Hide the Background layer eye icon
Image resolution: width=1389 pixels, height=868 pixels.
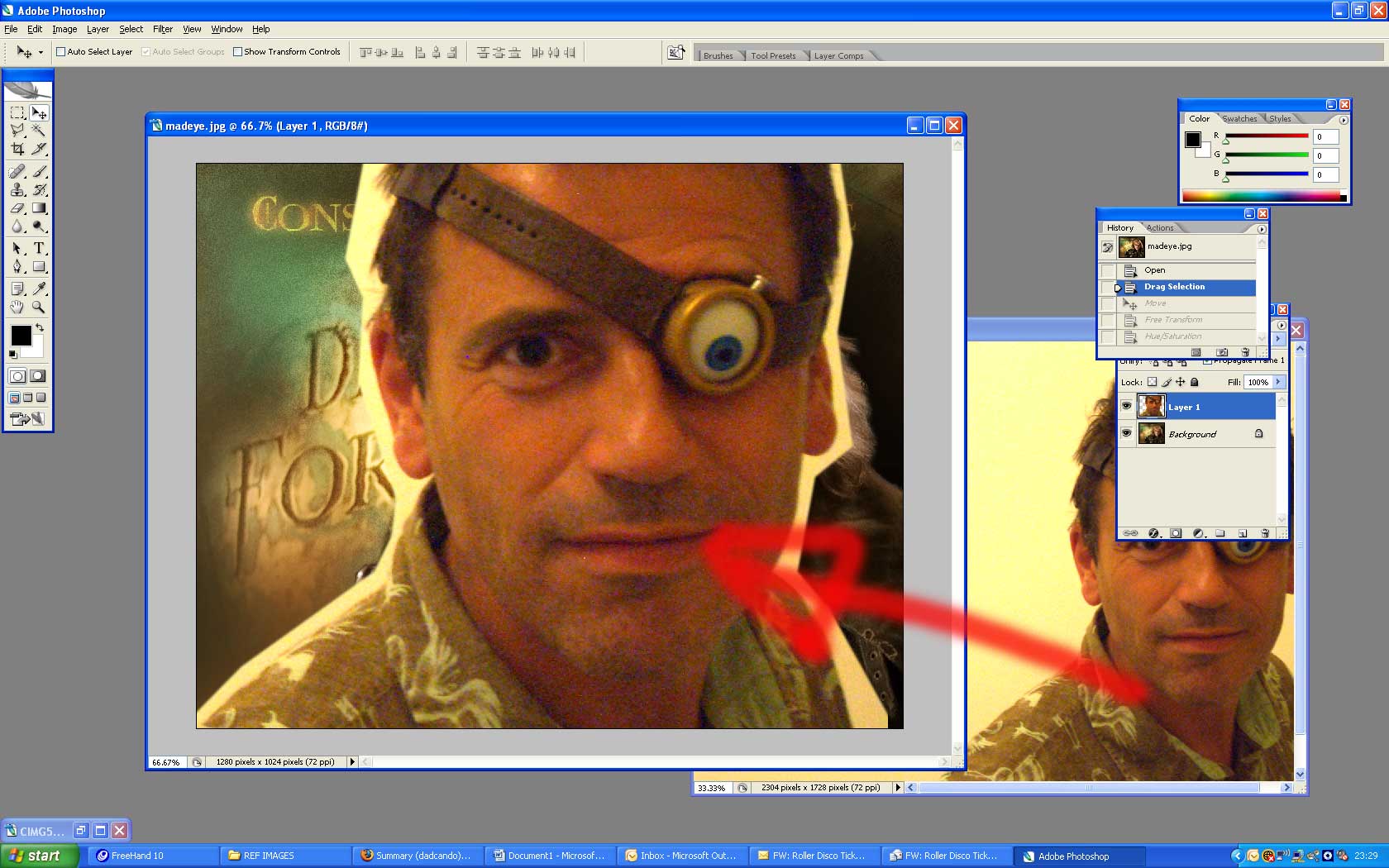click(1126, 433)
